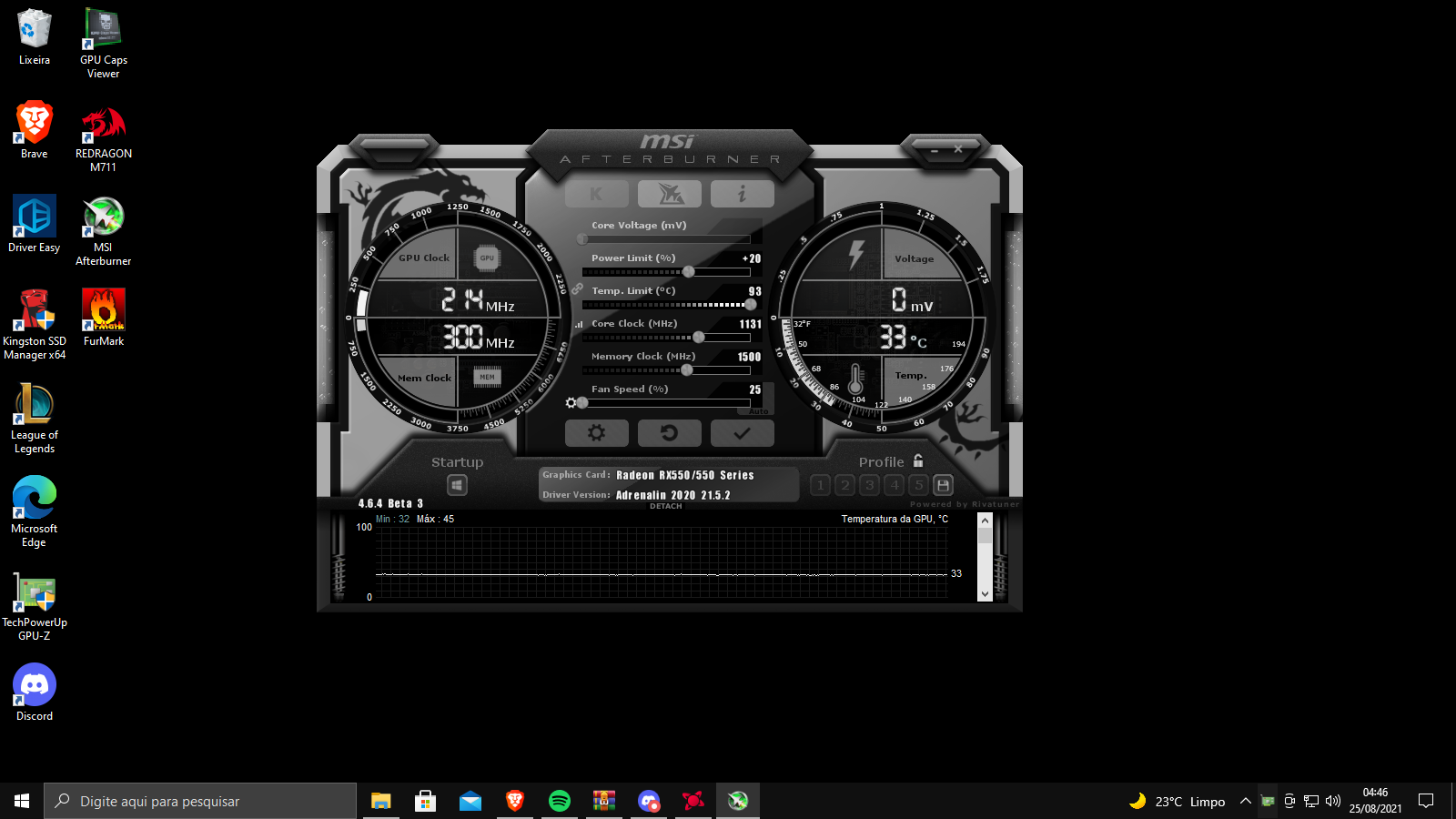Open the Core Clock curve editor icon
The width and height of the screenshot is (1456, 819).
pos(579,324)
